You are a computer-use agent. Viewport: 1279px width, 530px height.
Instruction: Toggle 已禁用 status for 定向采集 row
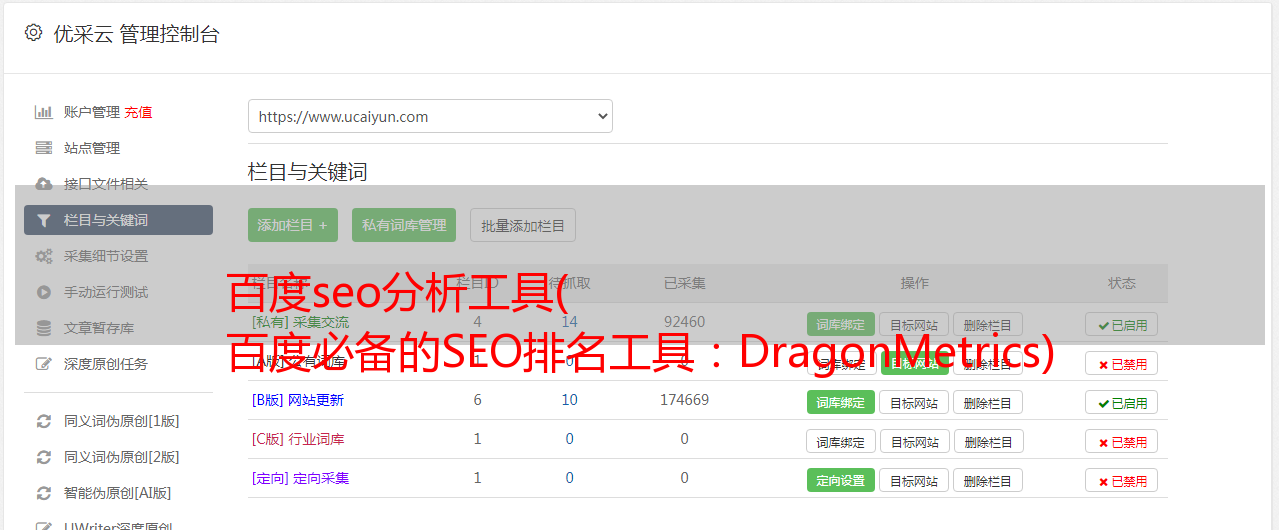coord(1122,481)
